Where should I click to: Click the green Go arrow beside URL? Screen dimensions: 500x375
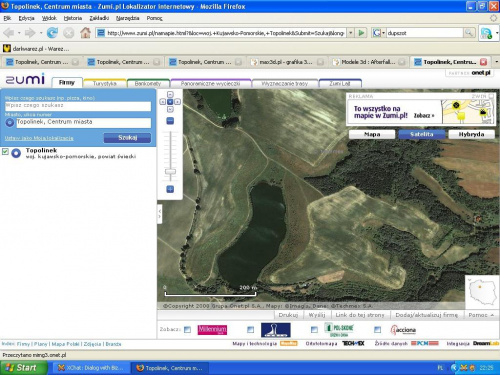(x=361, y=33)
